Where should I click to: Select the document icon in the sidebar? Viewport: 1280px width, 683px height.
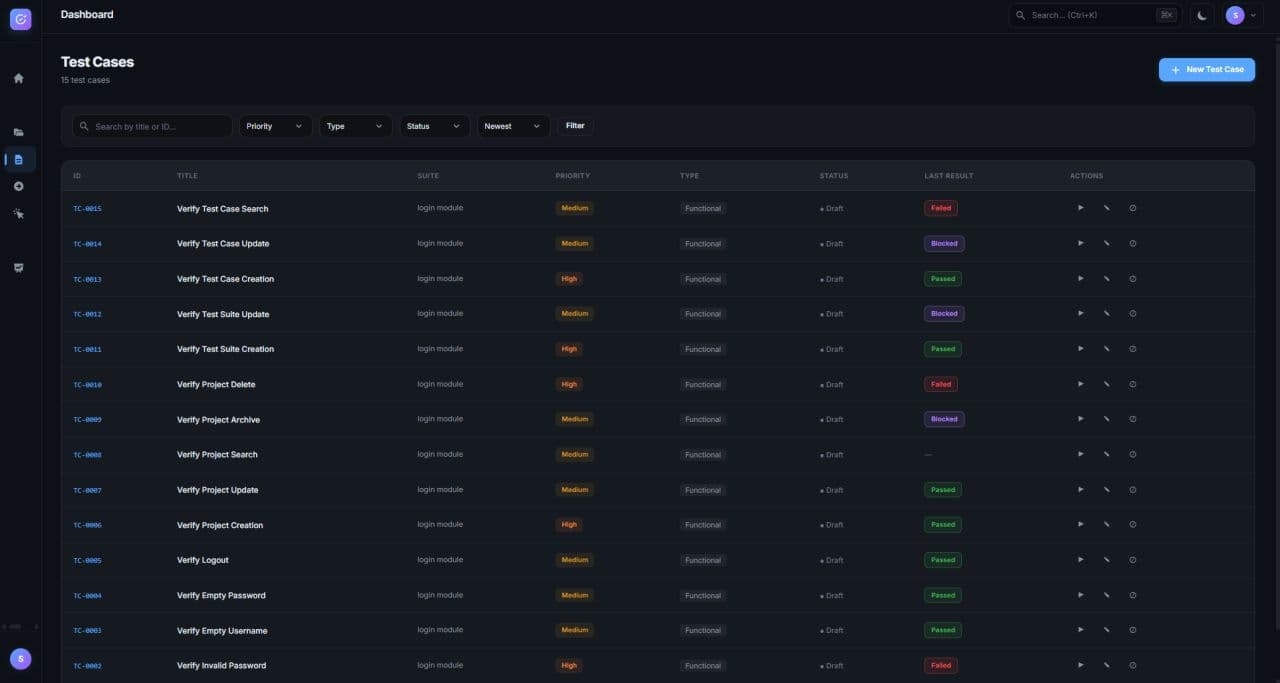19,159
